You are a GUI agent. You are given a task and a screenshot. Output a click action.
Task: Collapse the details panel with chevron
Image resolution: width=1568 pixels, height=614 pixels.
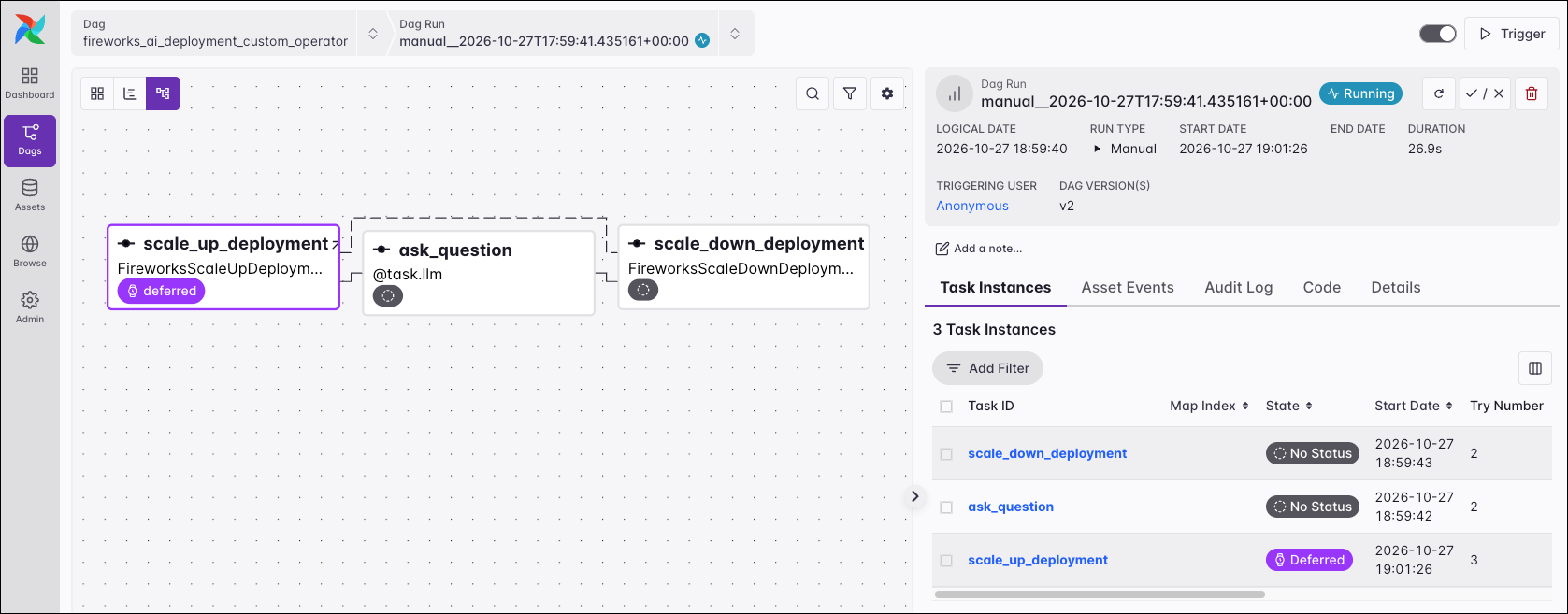(x=915, y=496)
